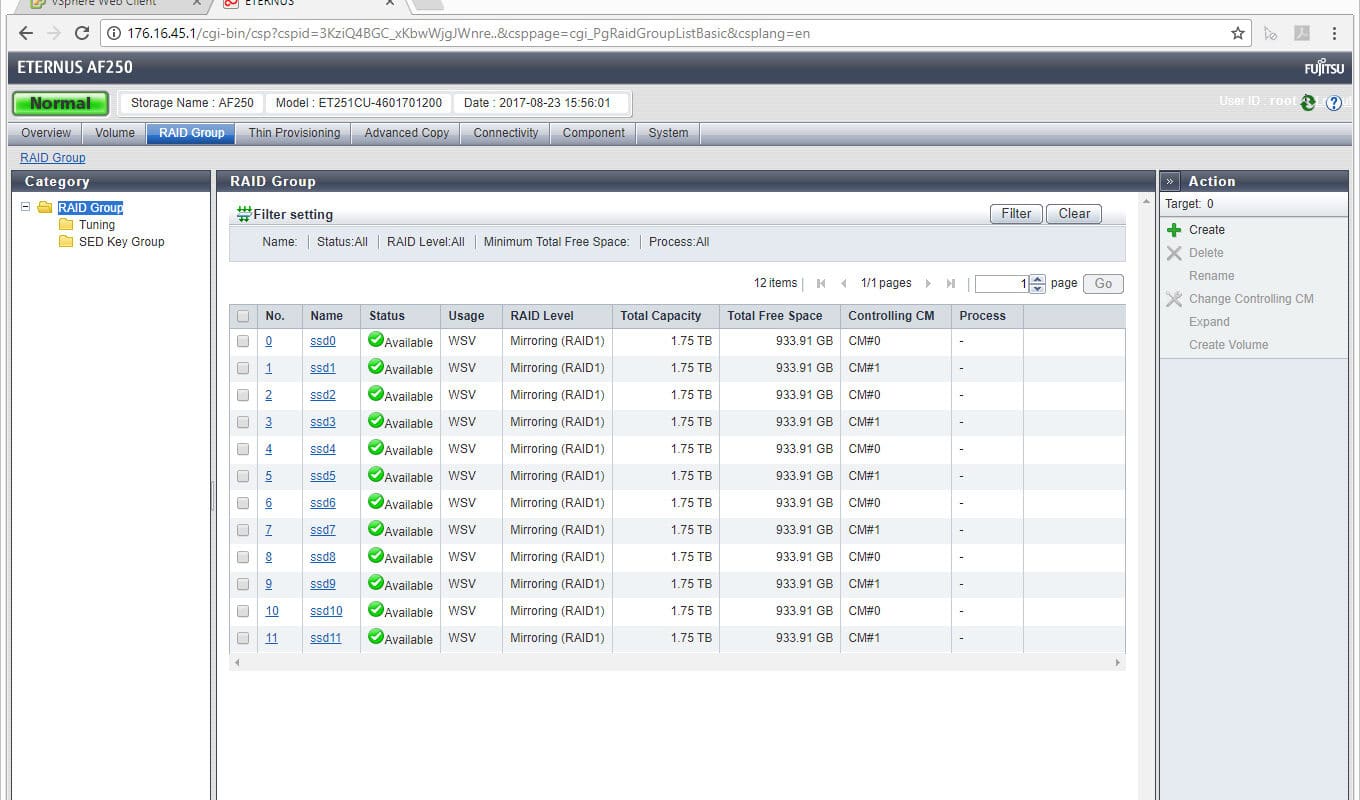The image size is (1360, 800).
Task: Click the table's right scroll arrow
Action: click(x=1118, y=662)
